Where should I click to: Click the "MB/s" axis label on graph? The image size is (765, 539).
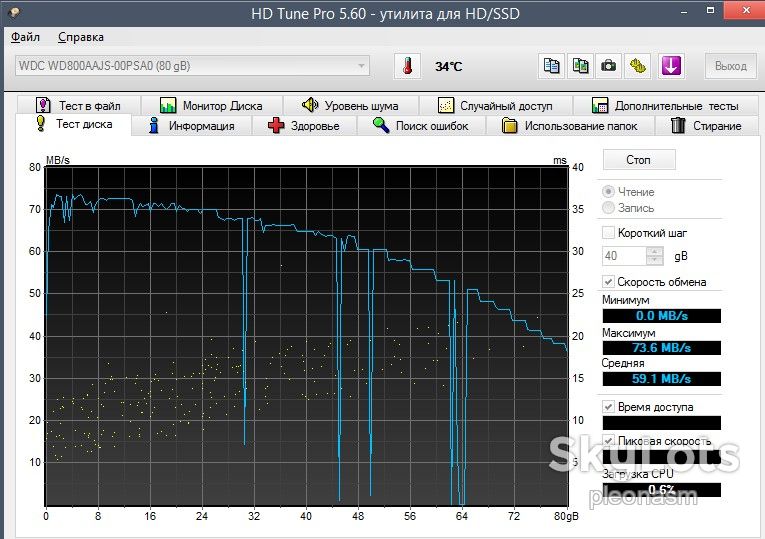coord(58,160)
